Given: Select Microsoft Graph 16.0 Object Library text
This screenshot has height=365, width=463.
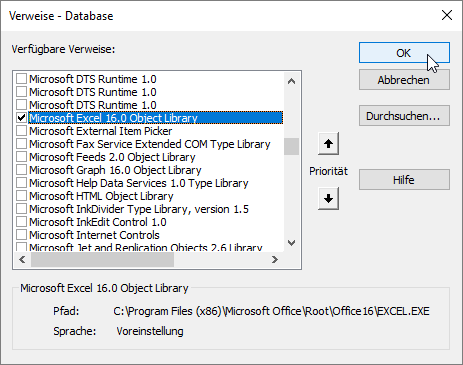Looking at the screenshot, I should [x=115, y=170].
